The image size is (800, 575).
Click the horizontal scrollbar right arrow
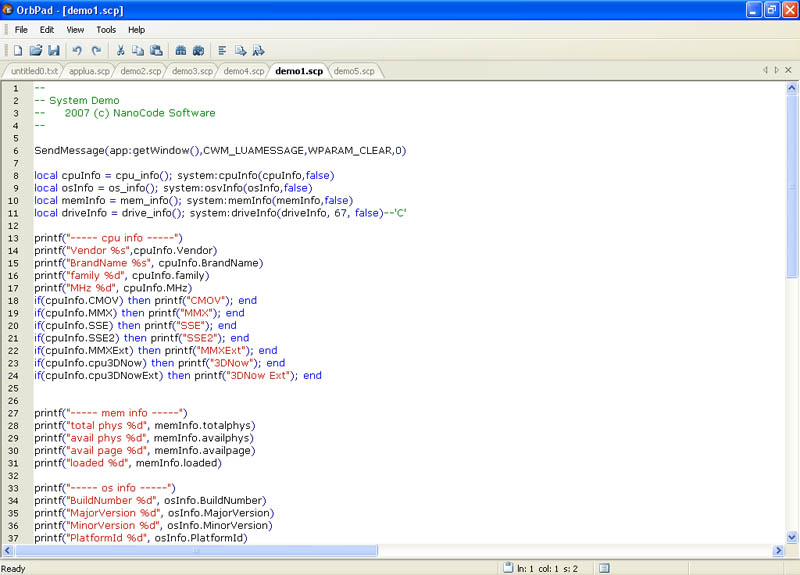tap(780, 550)
